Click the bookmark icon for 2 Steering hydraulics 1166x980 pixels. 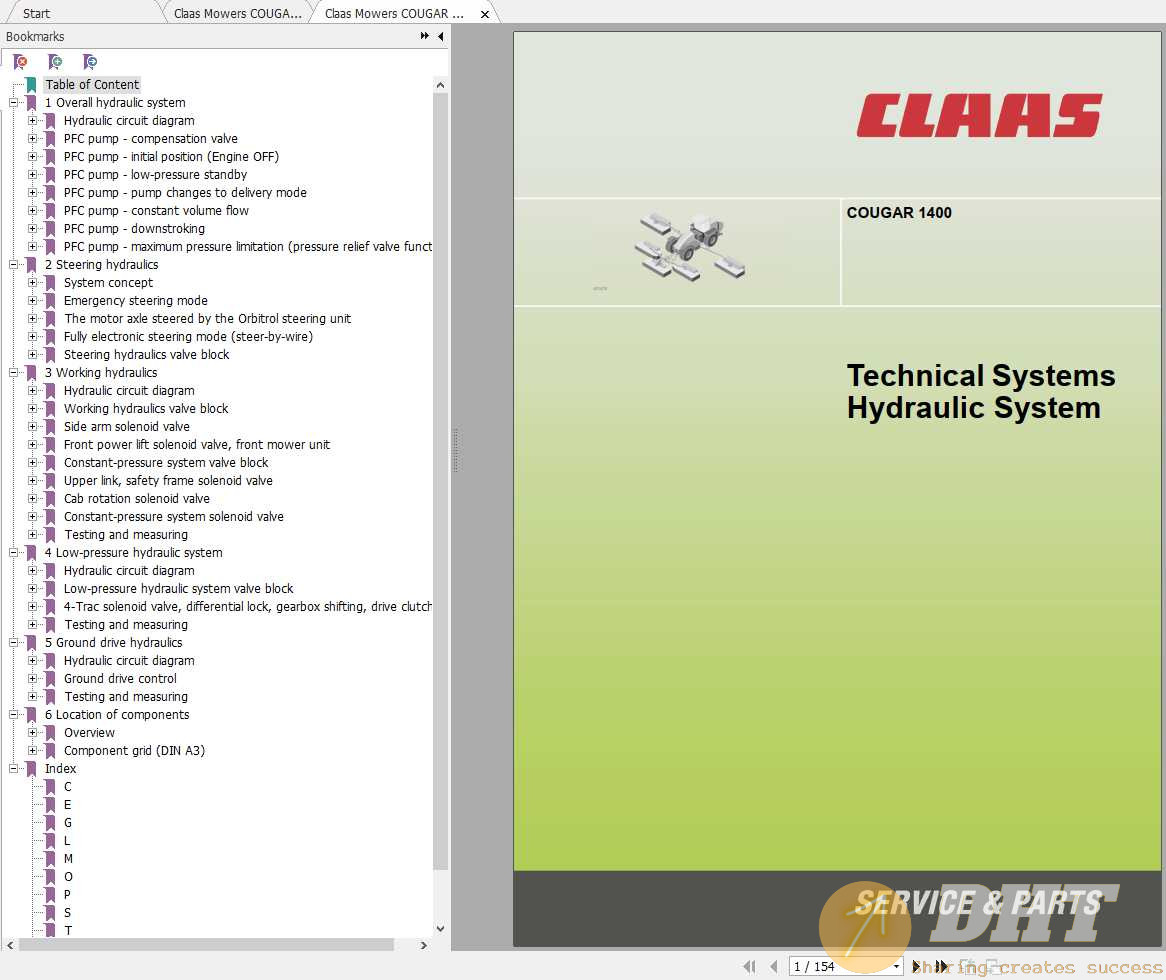[x=31, y=265]
